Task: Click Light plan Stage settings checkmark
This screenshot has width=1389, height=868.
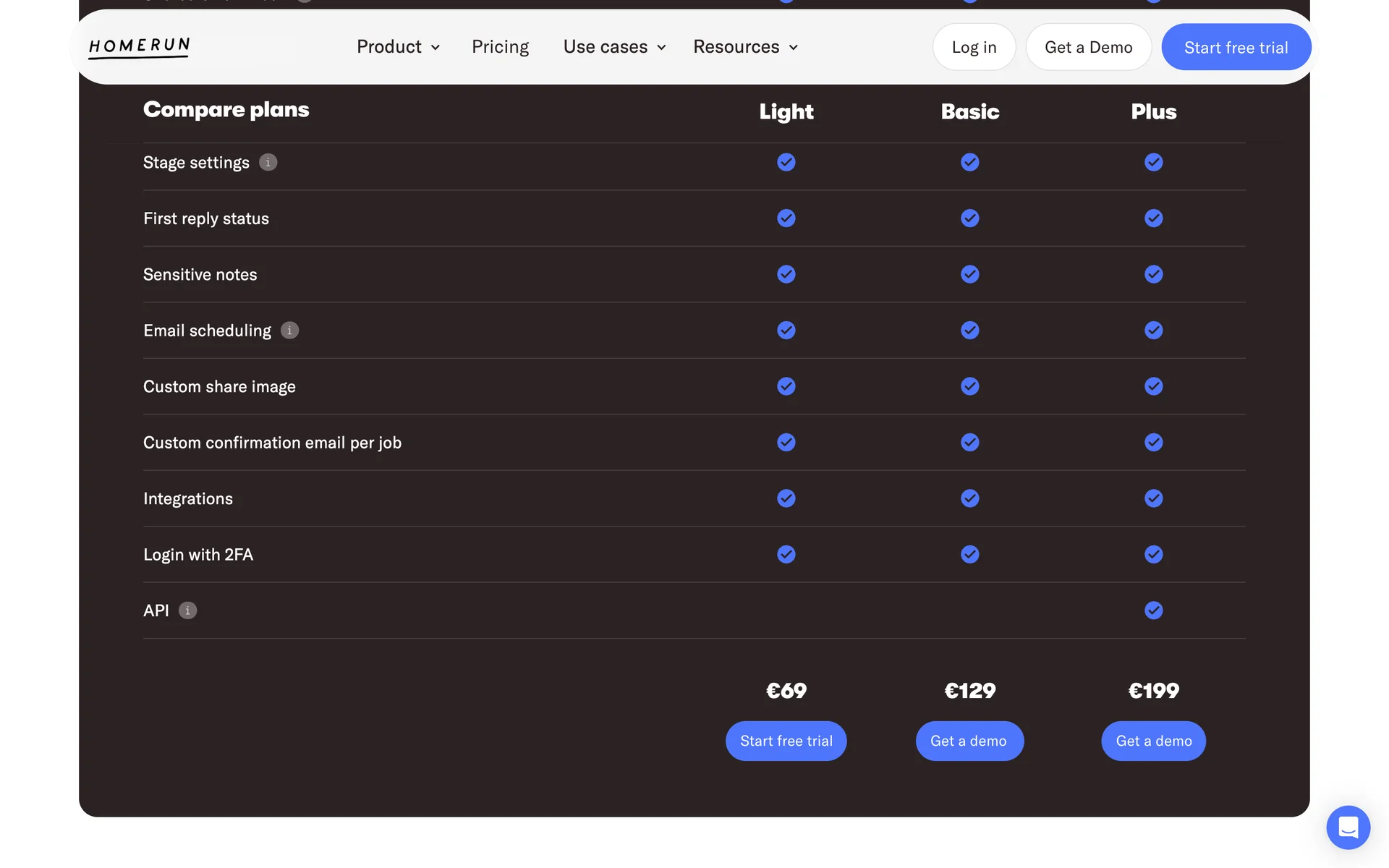Action: click(x=786, y=162)
